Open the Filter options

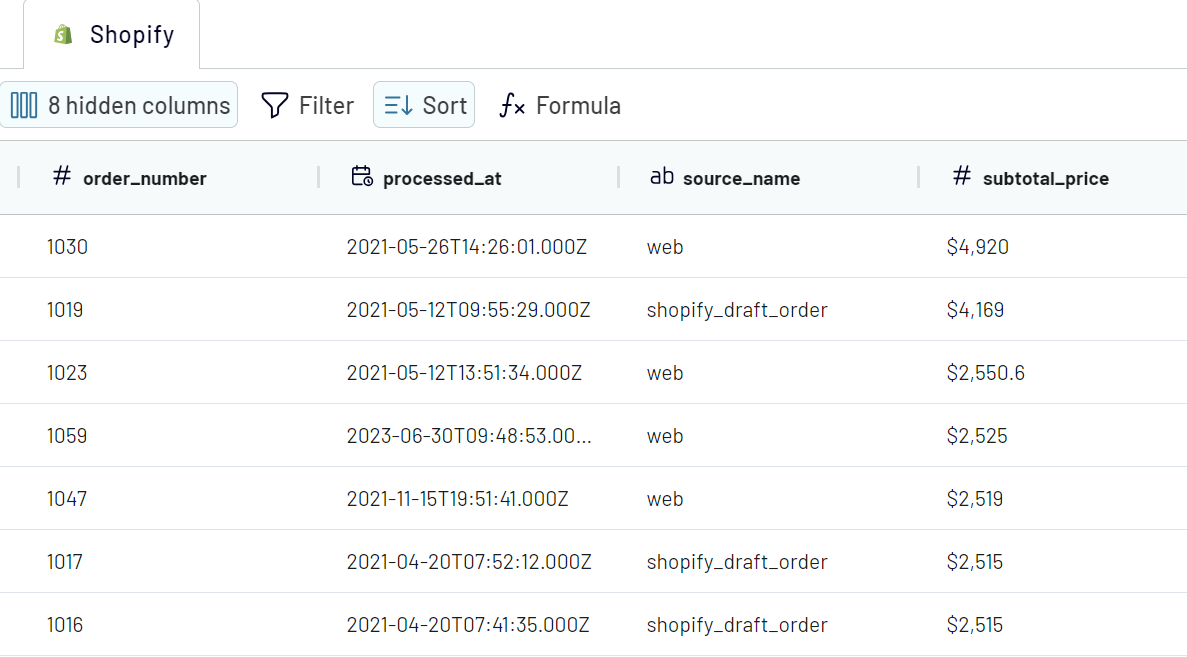pyautogui.click(x=307, y=105)
